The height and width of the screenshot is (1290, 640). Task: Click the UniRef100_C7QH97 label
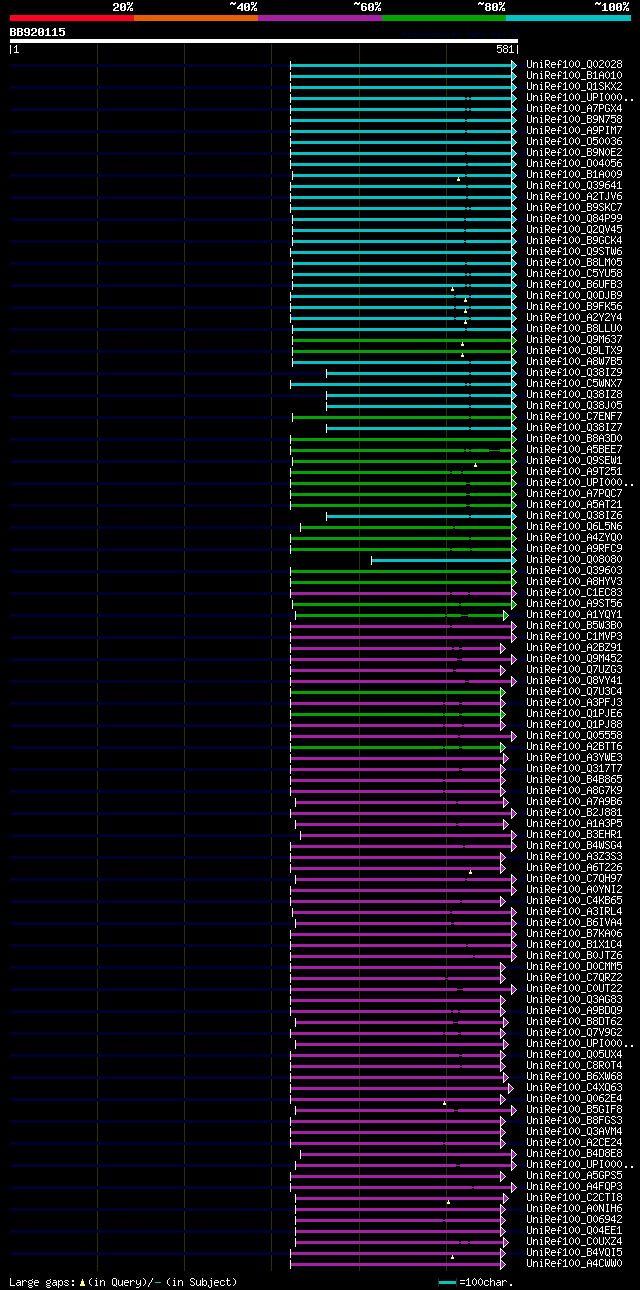tap(574, 878)
